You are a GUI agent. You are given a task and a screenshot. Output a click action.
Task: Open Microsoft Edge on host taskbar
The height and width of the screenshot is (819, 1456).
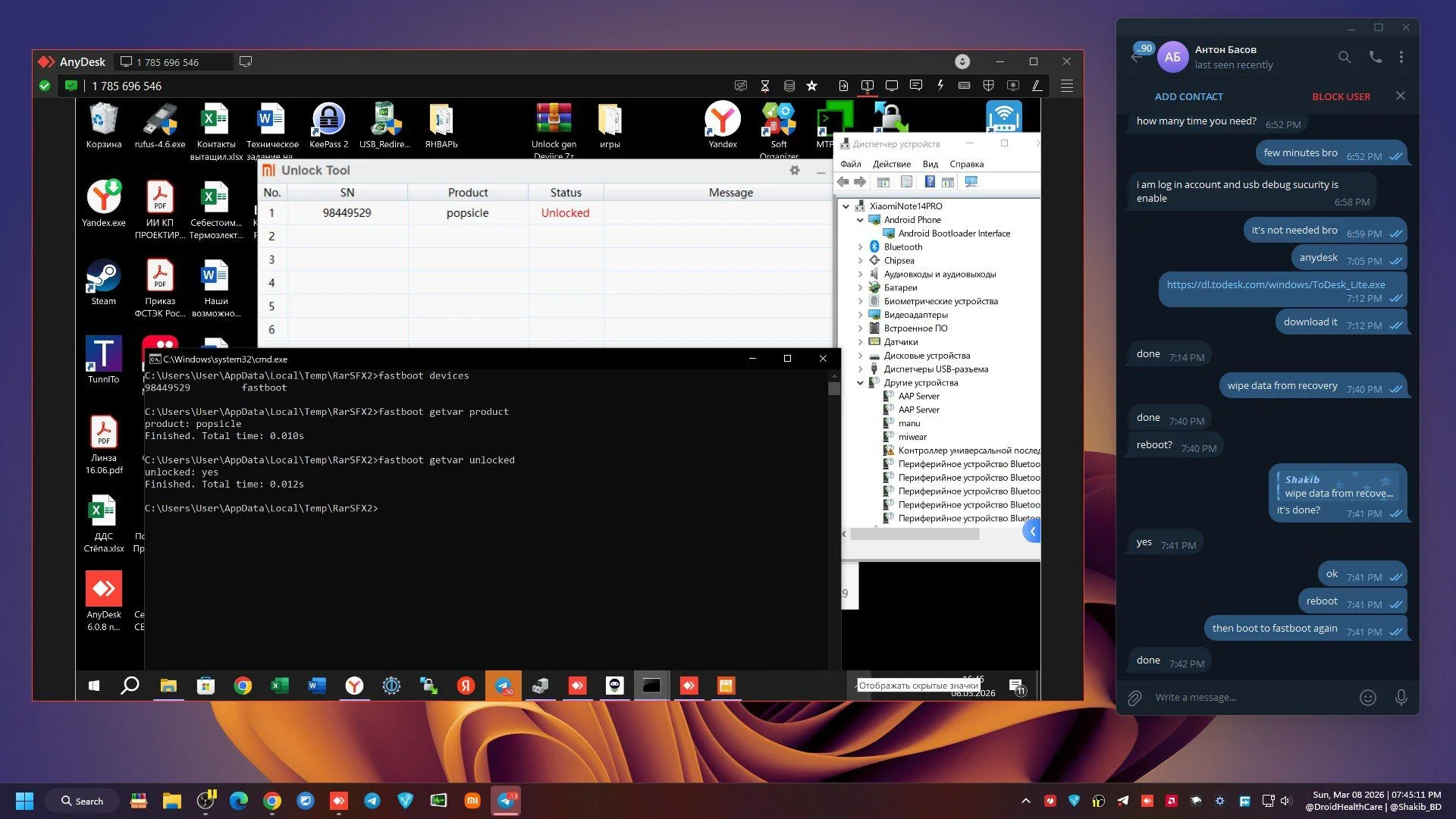tap(239, 801)
